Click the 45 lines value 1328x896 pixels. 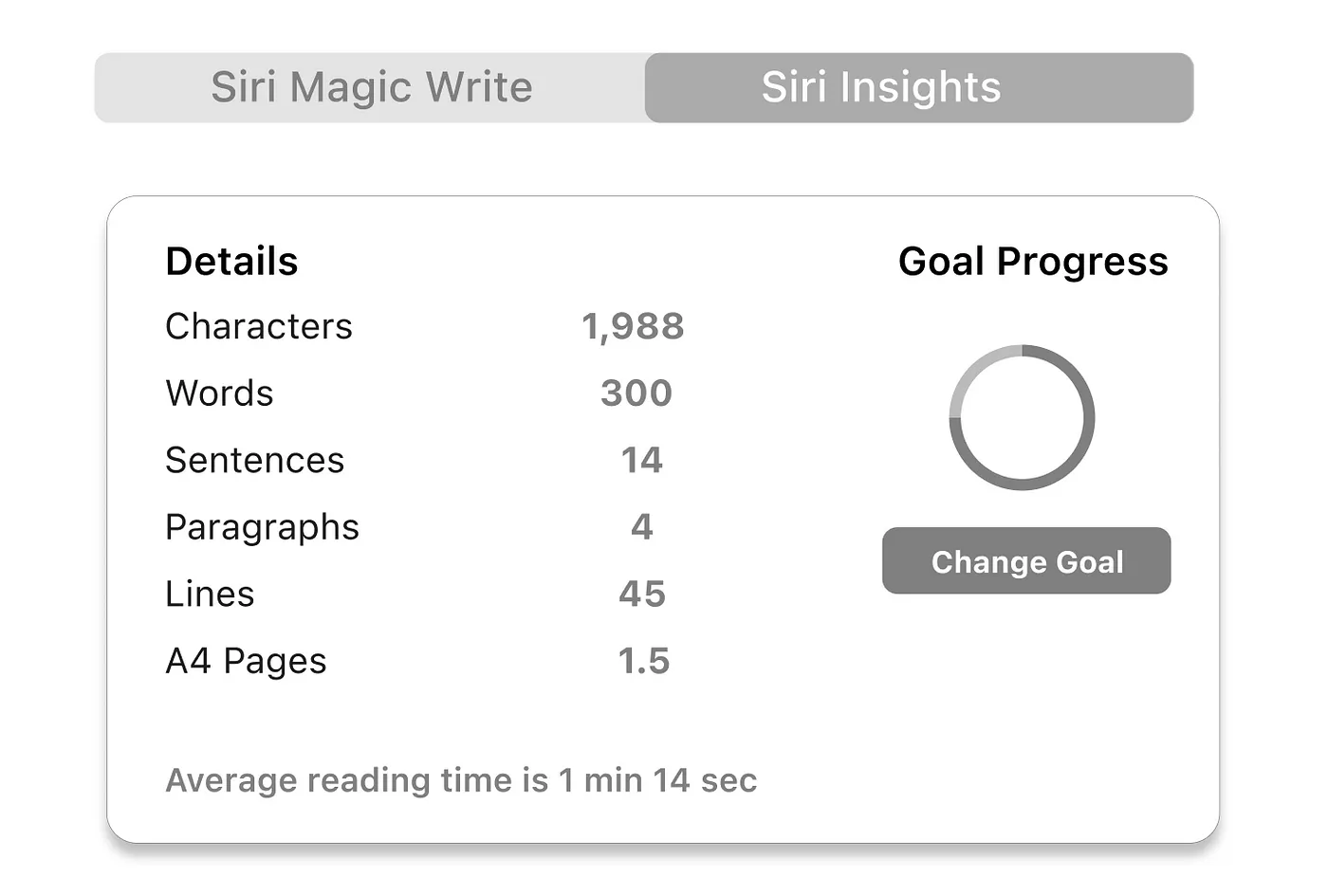point(642,594)
